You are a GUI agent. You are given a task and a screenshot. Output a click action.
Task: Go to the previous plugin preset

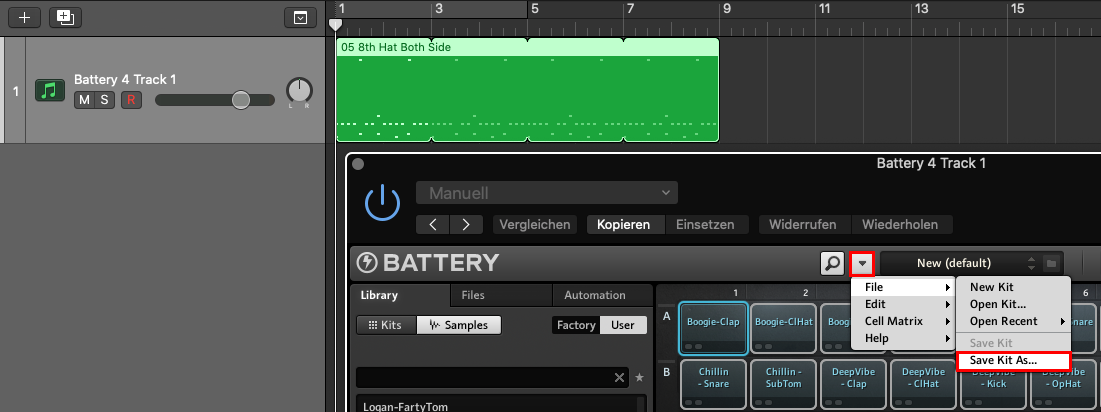pos(433,225)
